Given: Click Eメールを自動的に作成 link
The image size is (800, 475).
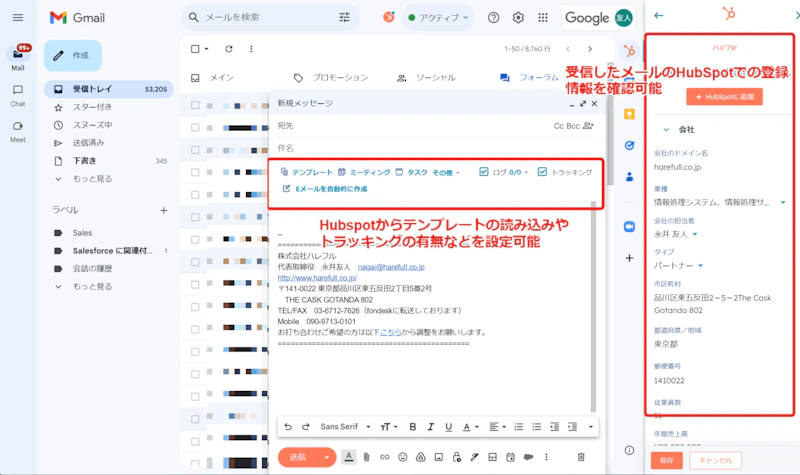Looking at the screenshot, I should pos(325,189).
